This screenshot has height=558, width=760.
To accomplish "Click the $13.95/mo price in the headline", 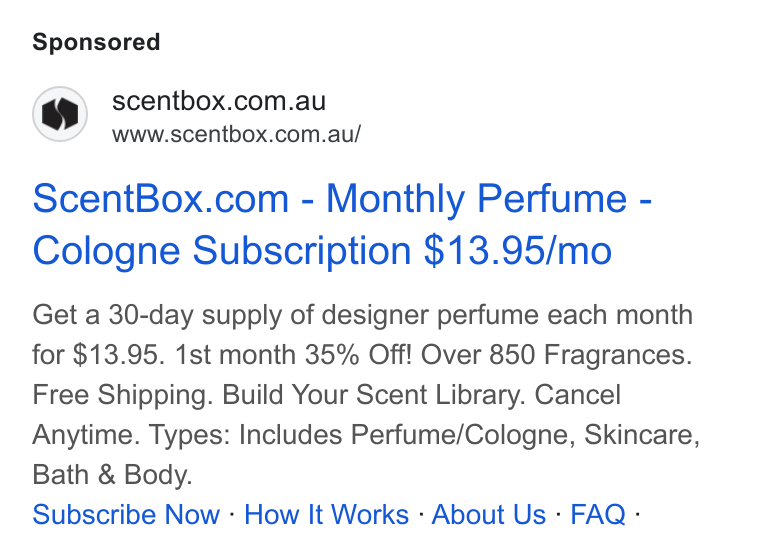I will pos(517,251).
